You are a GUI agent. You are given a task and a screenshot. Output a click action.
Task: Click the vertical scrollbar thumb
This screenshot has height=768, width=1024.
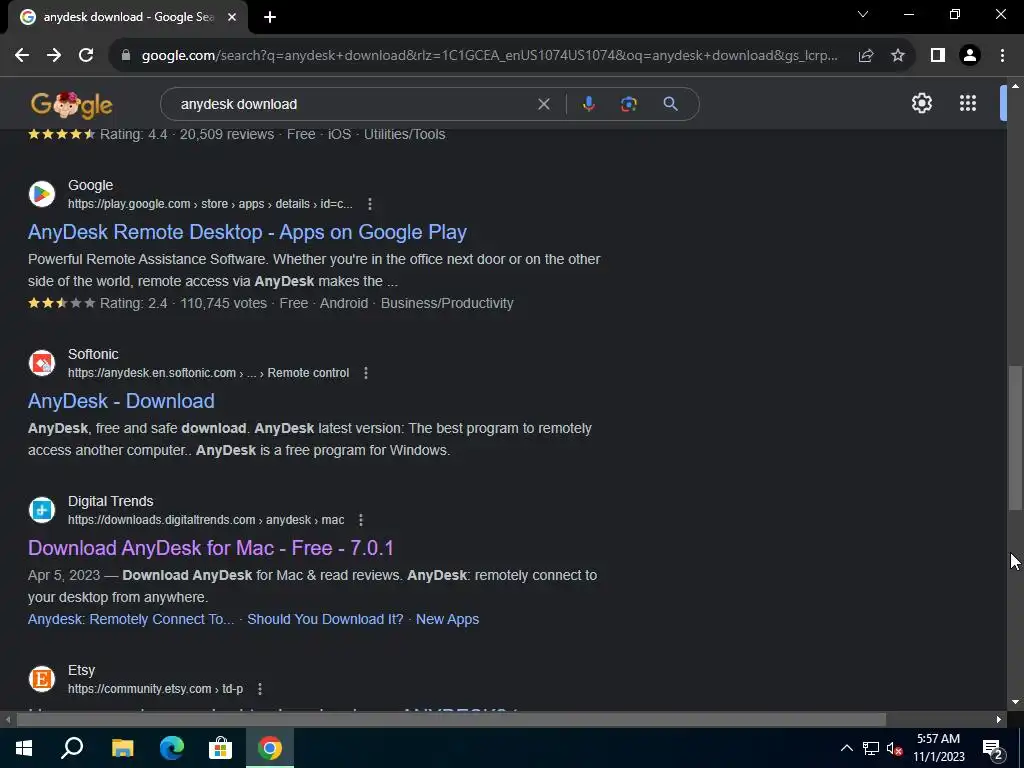tap(1015, 438)
